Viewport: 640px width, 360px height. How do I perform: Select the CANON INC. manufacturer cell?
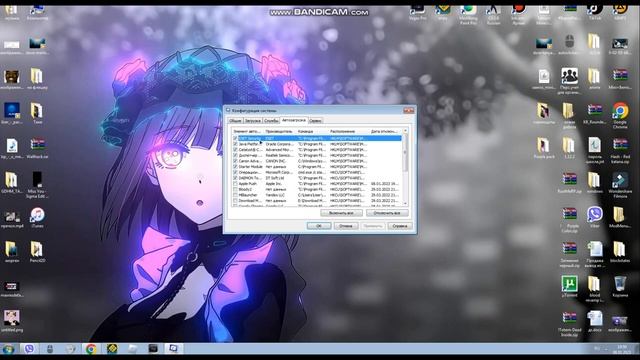pos(276,161)
